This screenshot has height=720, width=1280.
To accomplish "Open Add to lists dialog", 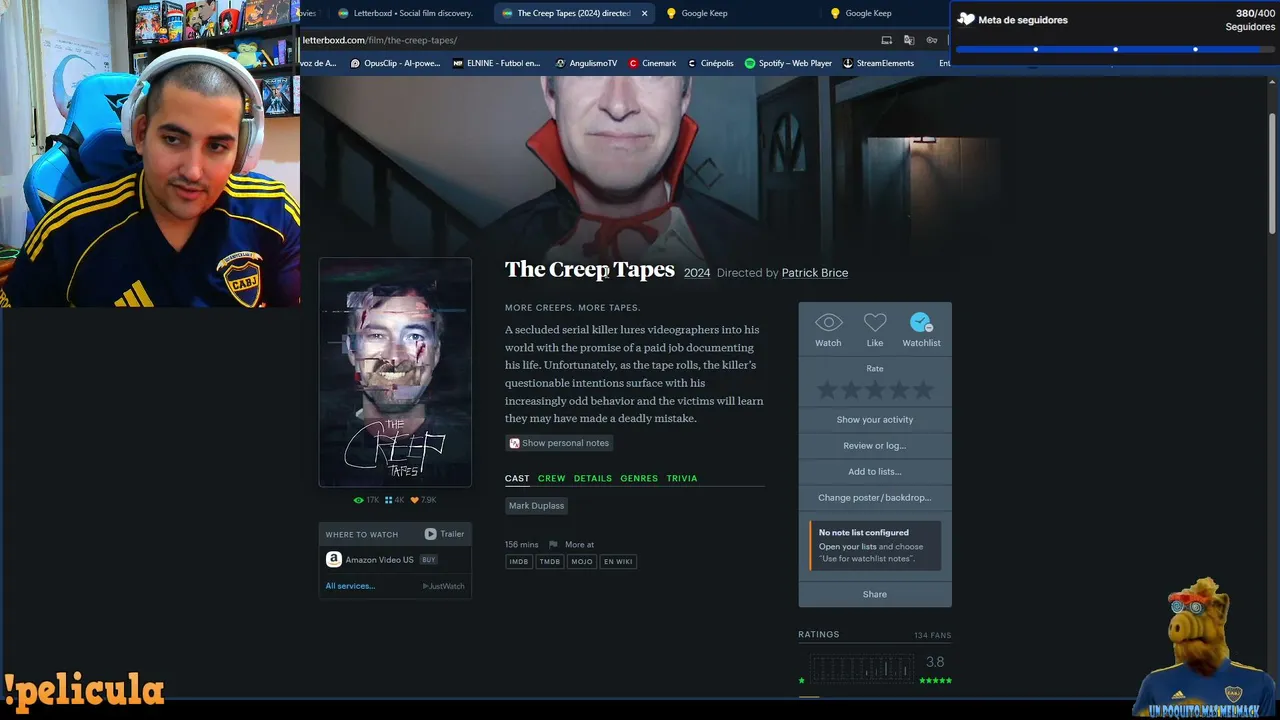I will pyautogui.click(x=875, y=472).
